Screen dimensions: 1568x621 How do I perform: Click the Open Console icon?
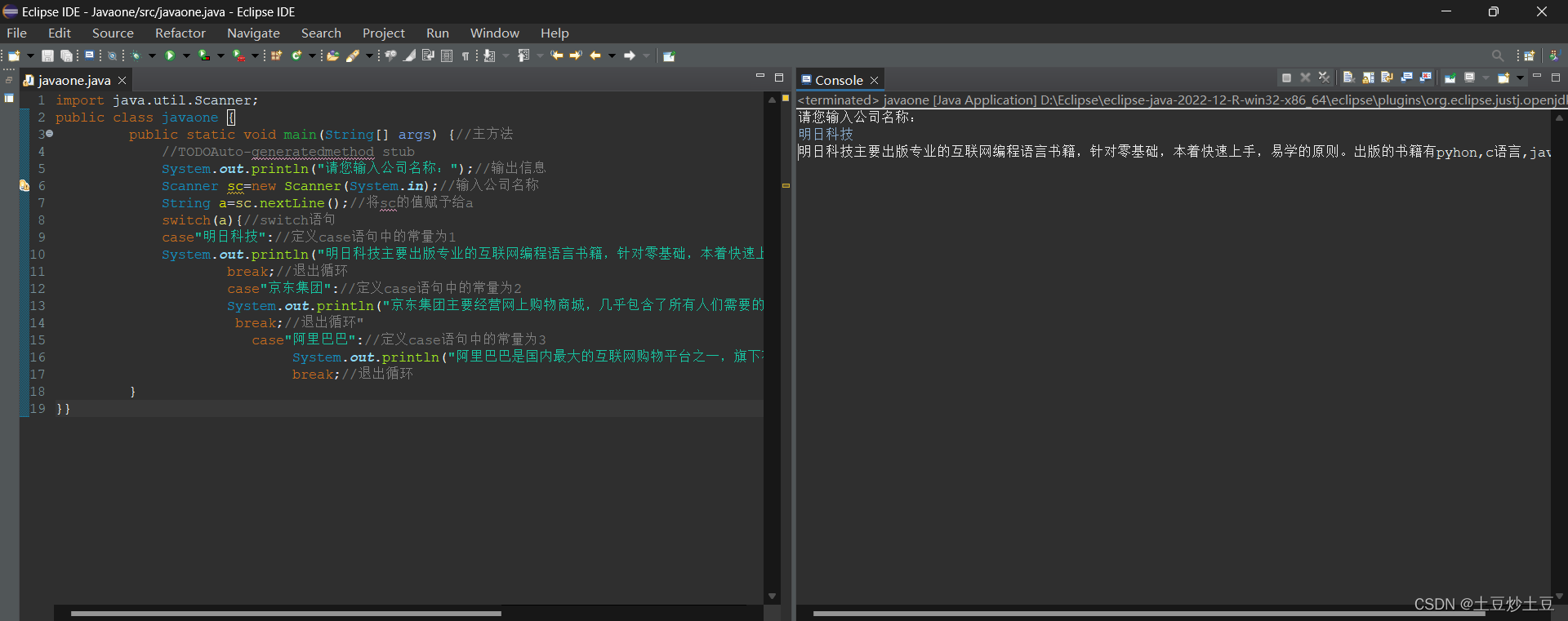tap(1503, 78)
